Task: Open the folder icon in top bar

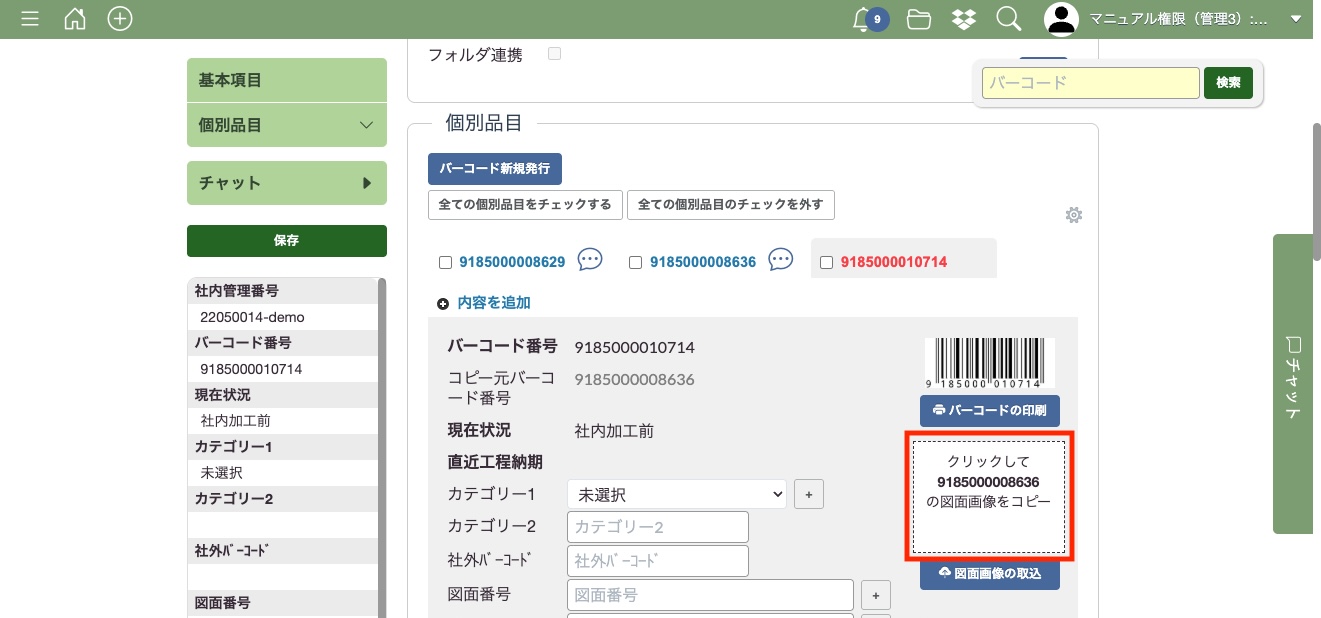Action: 919,19
